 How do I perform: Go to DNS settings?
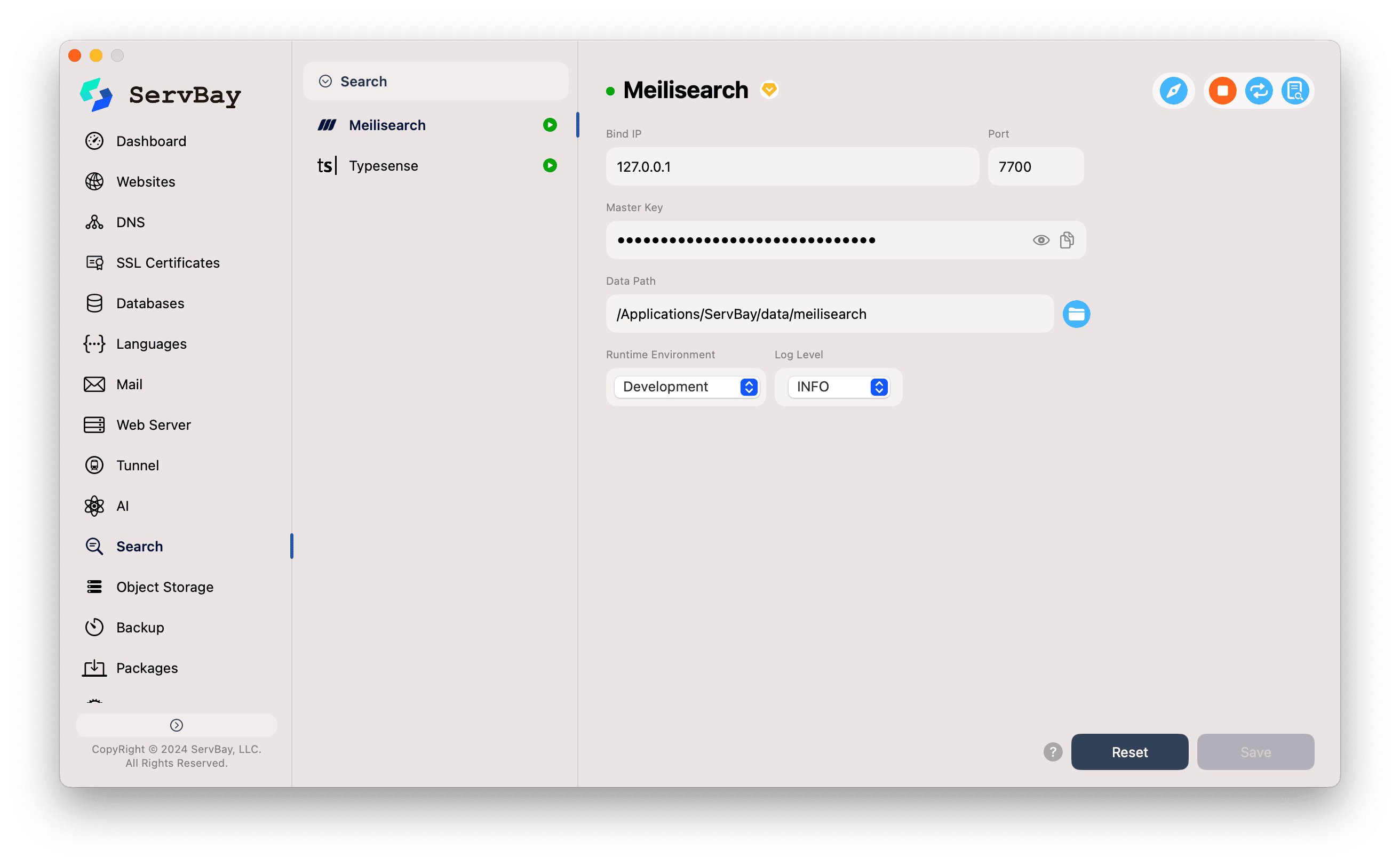[130, 222]
